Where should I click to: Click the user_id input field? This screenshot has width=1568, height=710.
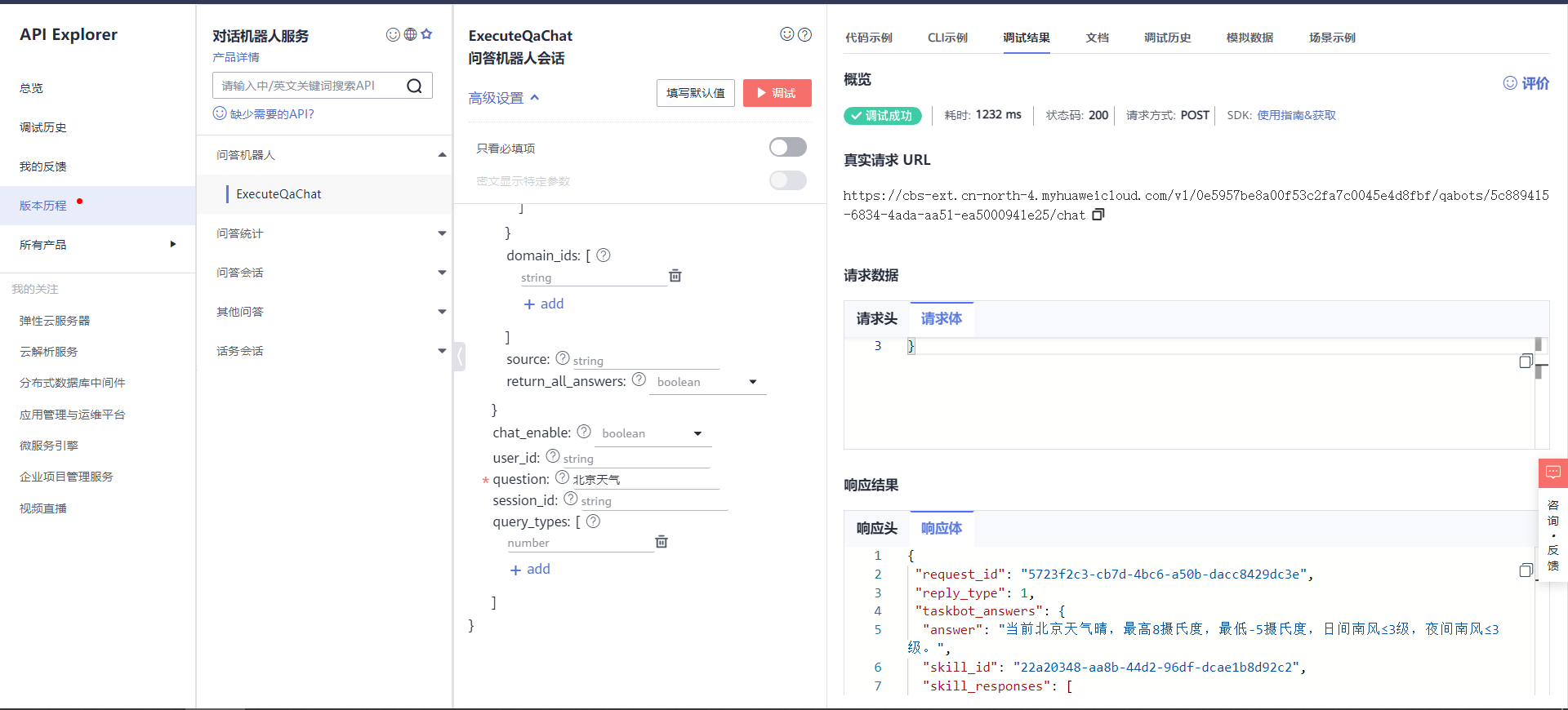tap(635, 459)
